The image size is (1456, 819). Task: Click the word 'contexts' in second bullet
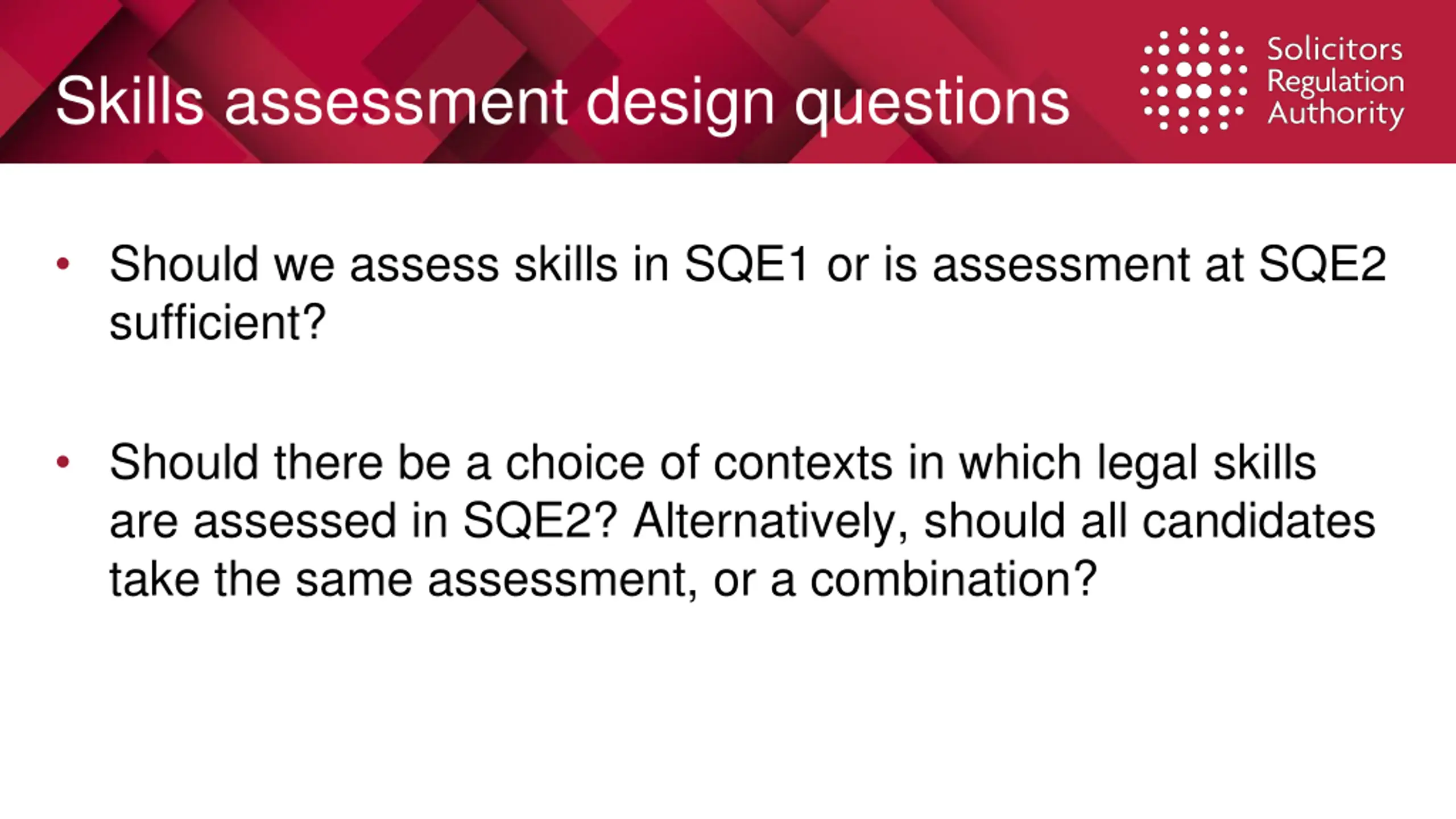point(803,462)
